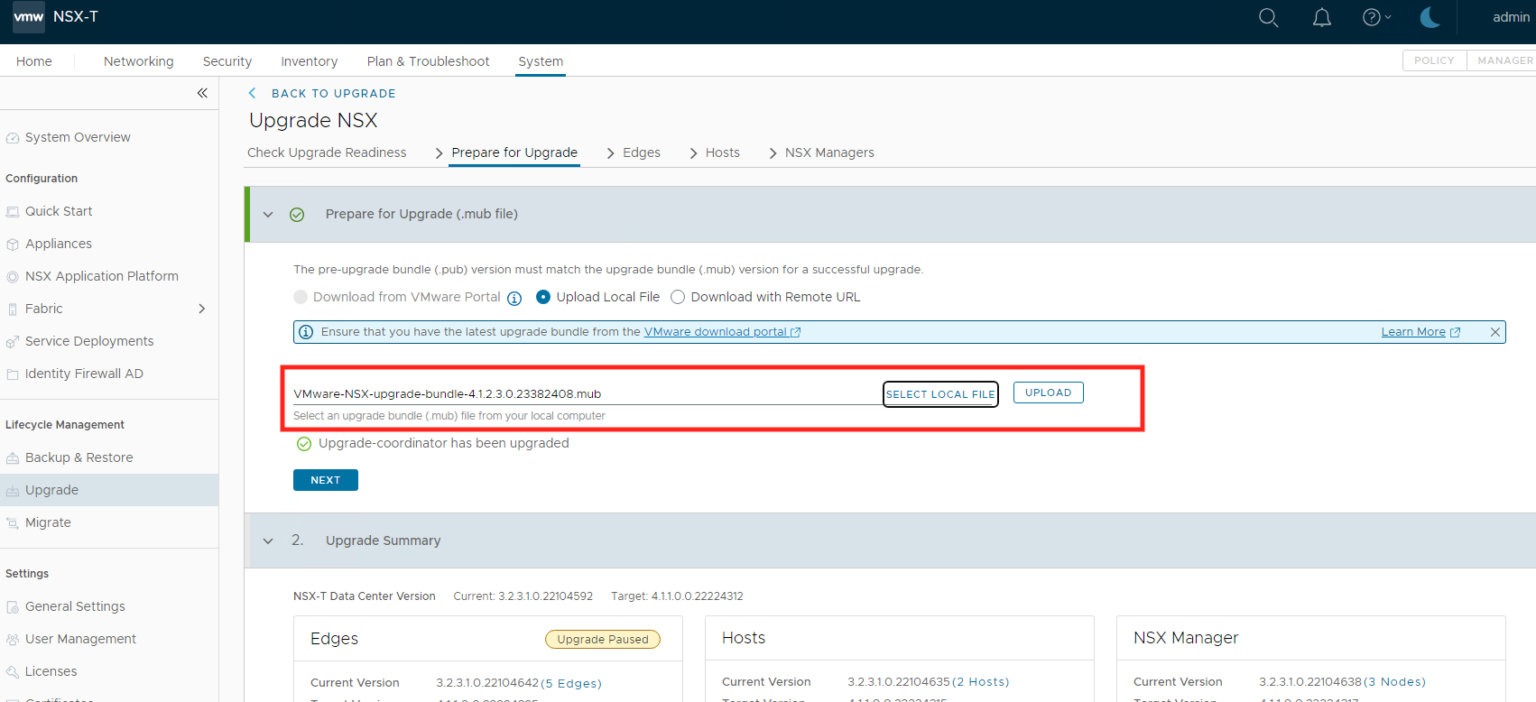
Task: Click the Migrate sidebar icon
Action: click(x=13, y=522)
